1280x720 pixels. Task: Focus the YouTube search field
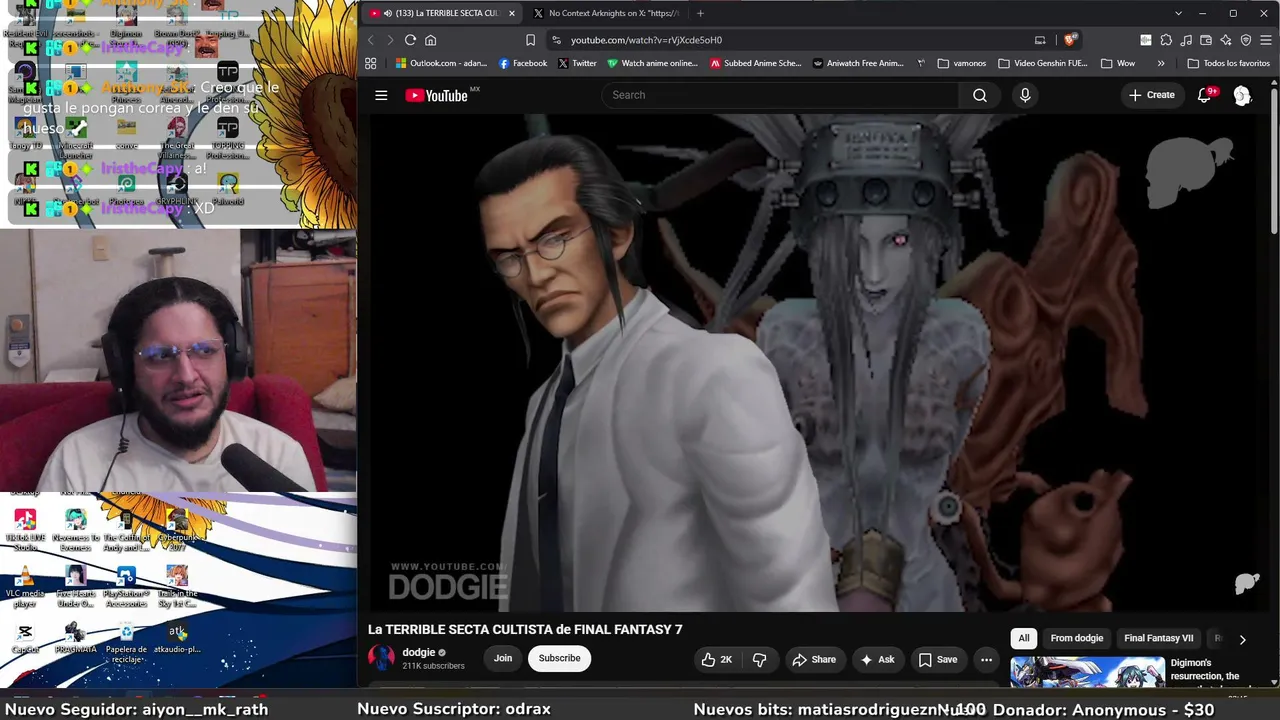(780, 95)
